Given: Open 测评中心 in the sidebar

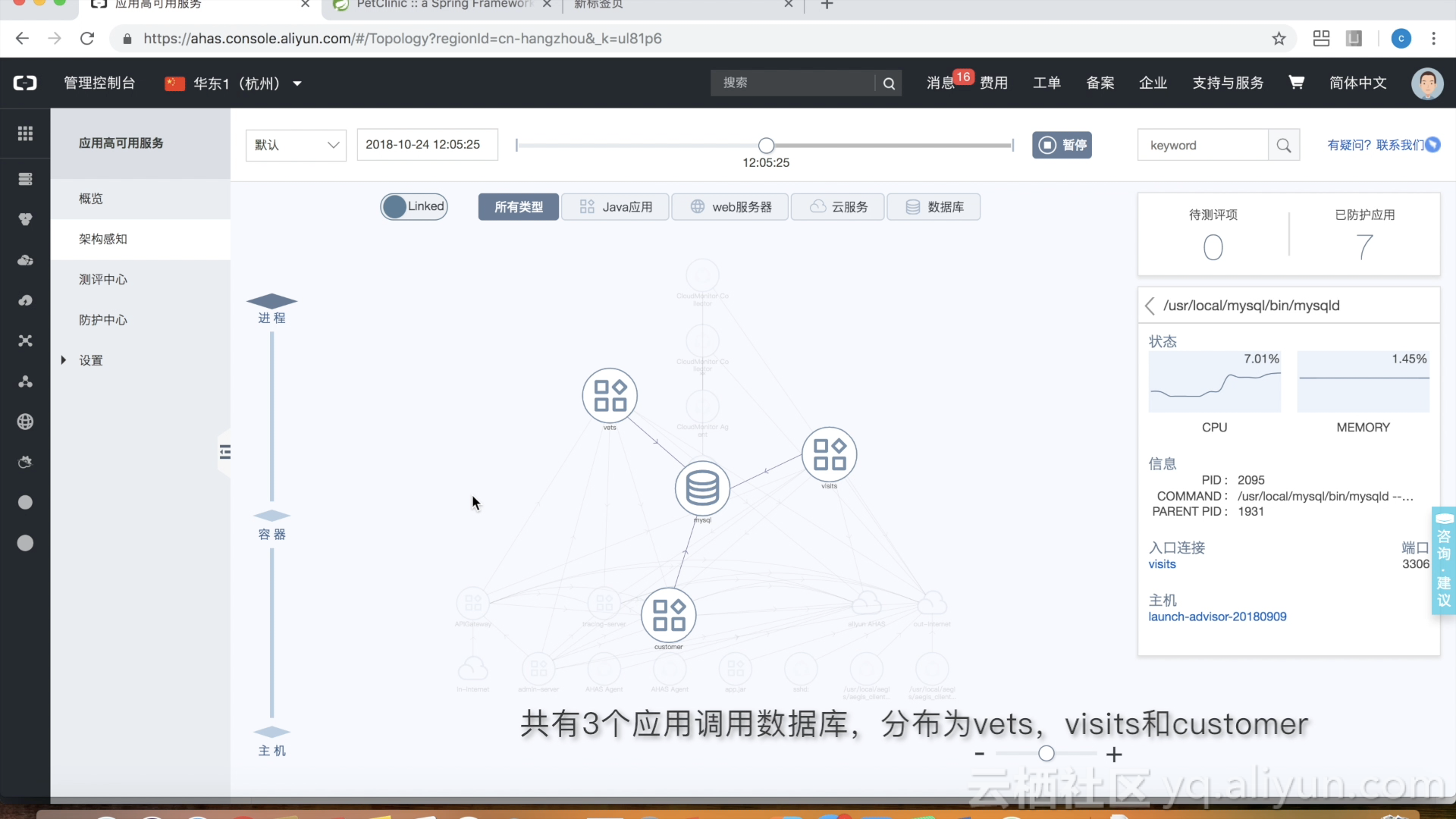Looking at the screenshot, I should (x=103, y=279).
